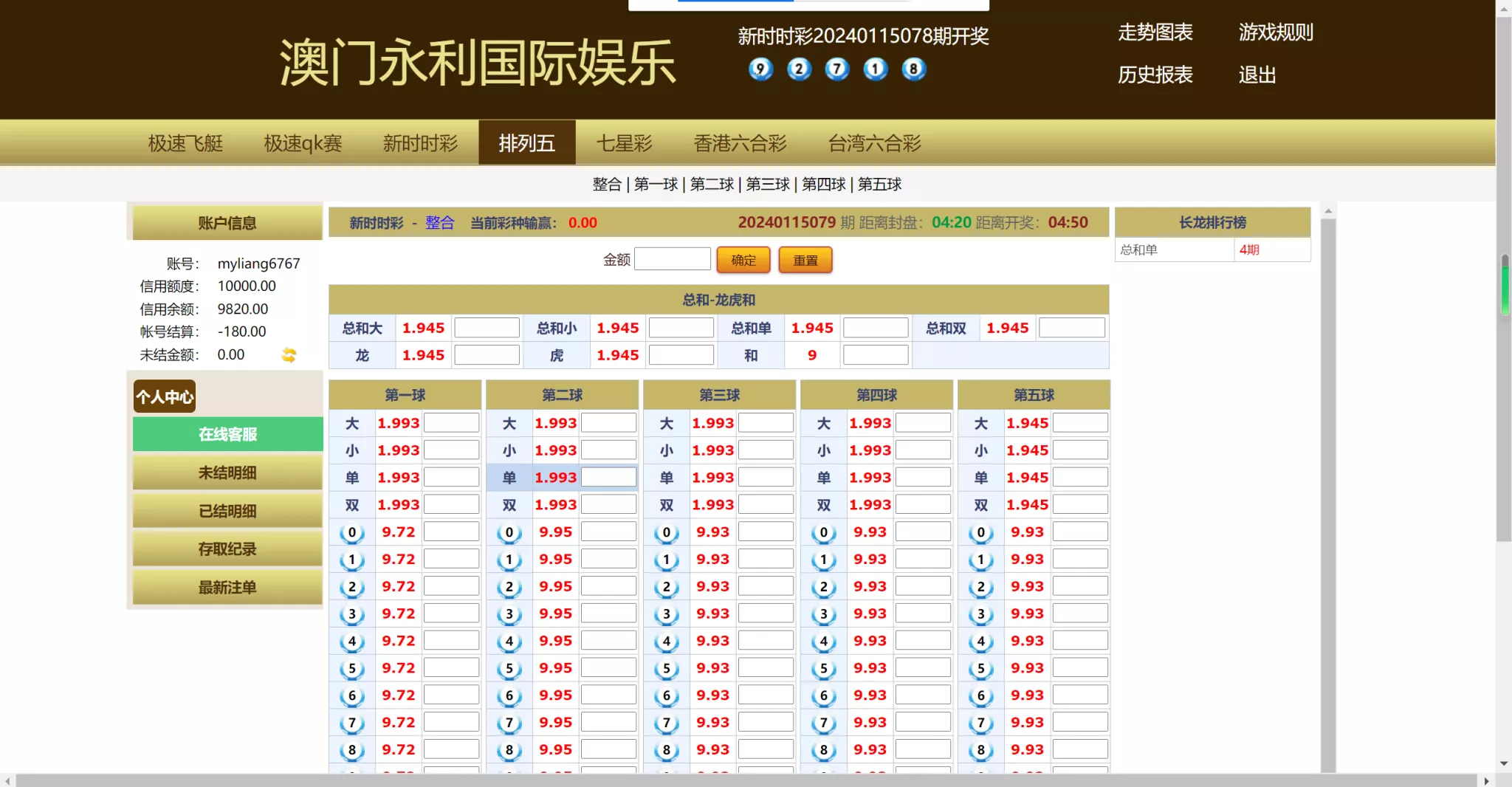1512x787 pixels.
Task: Select 龙 betting option under 总和-龙虎和
Action: (x=361, y=354)
